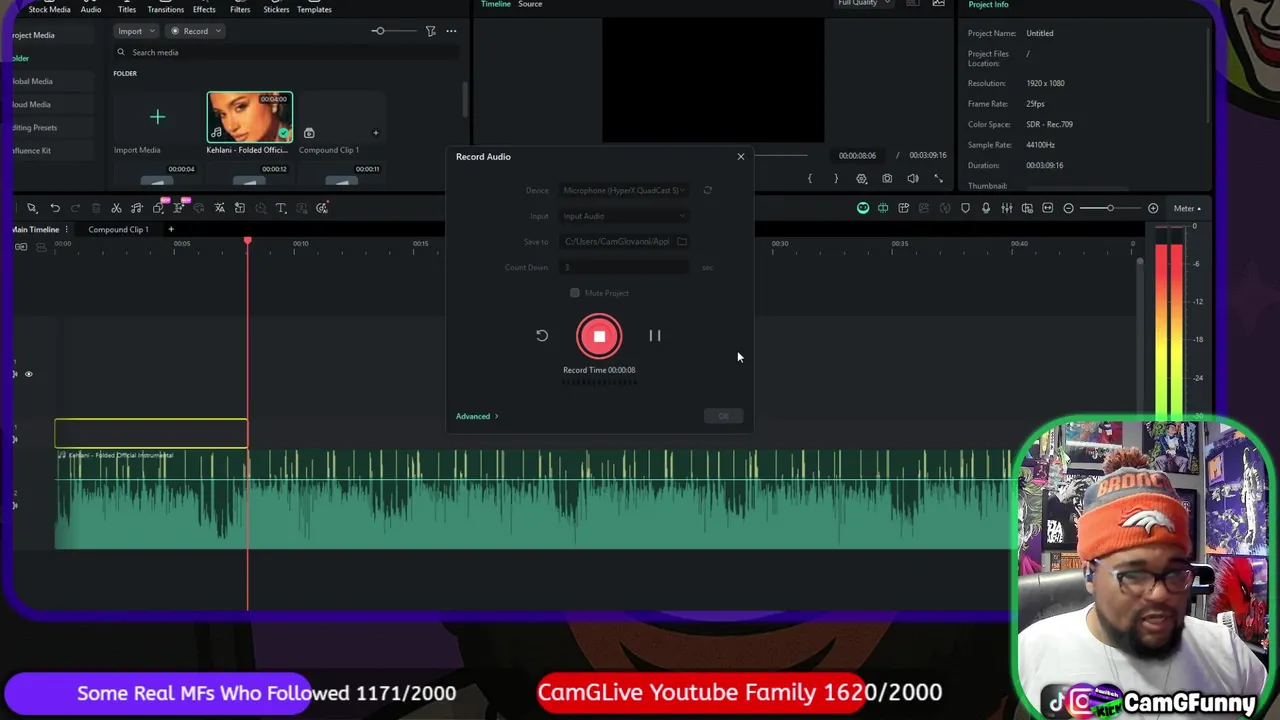Switch preview to the Source tab
Image resolution: width=1280 pixels, height=720 pixels.
pos(530,4)
